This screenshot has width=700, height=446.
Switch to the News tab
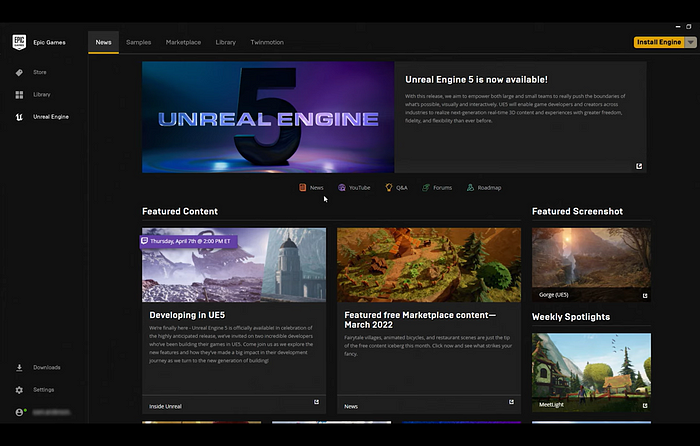click(103, 42)
